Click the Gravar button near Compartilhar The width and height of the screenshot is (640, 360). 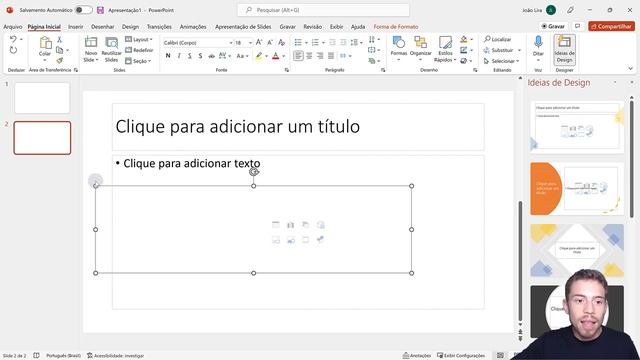pos(553,26)
